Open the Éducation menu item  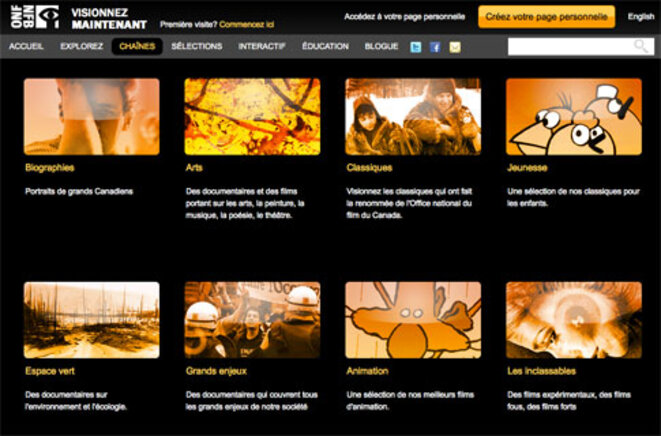[x=325, y=46]
